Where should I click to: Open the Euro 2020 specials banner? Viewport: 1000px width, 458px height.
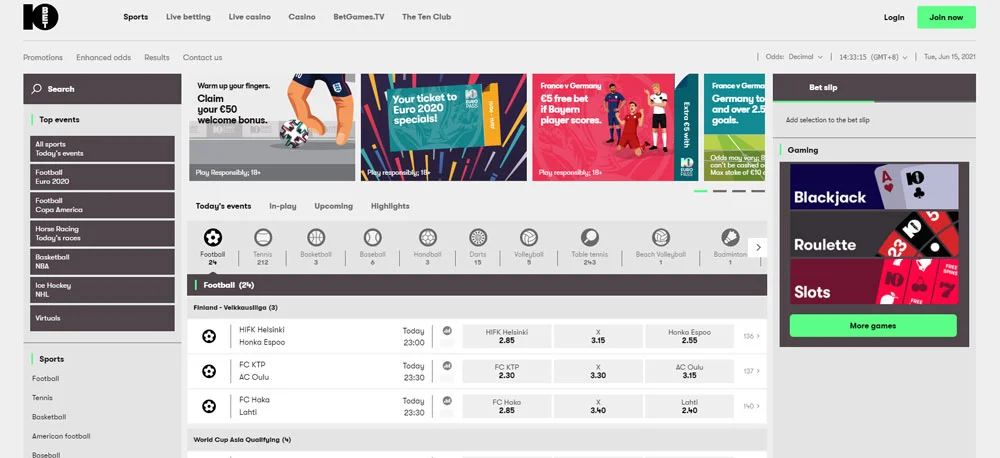(x=444, y=128)
